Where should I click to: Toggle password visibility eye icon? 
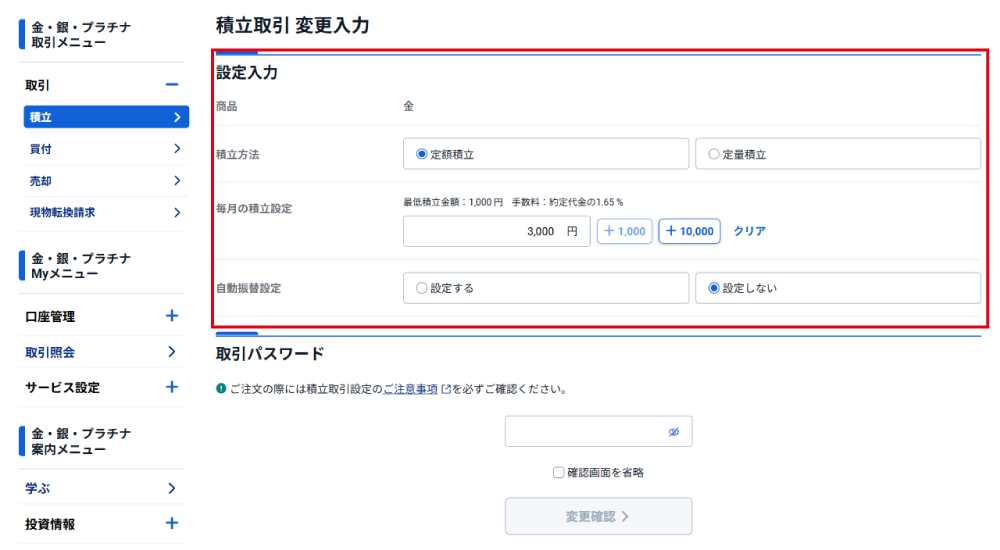coord(674,432)
